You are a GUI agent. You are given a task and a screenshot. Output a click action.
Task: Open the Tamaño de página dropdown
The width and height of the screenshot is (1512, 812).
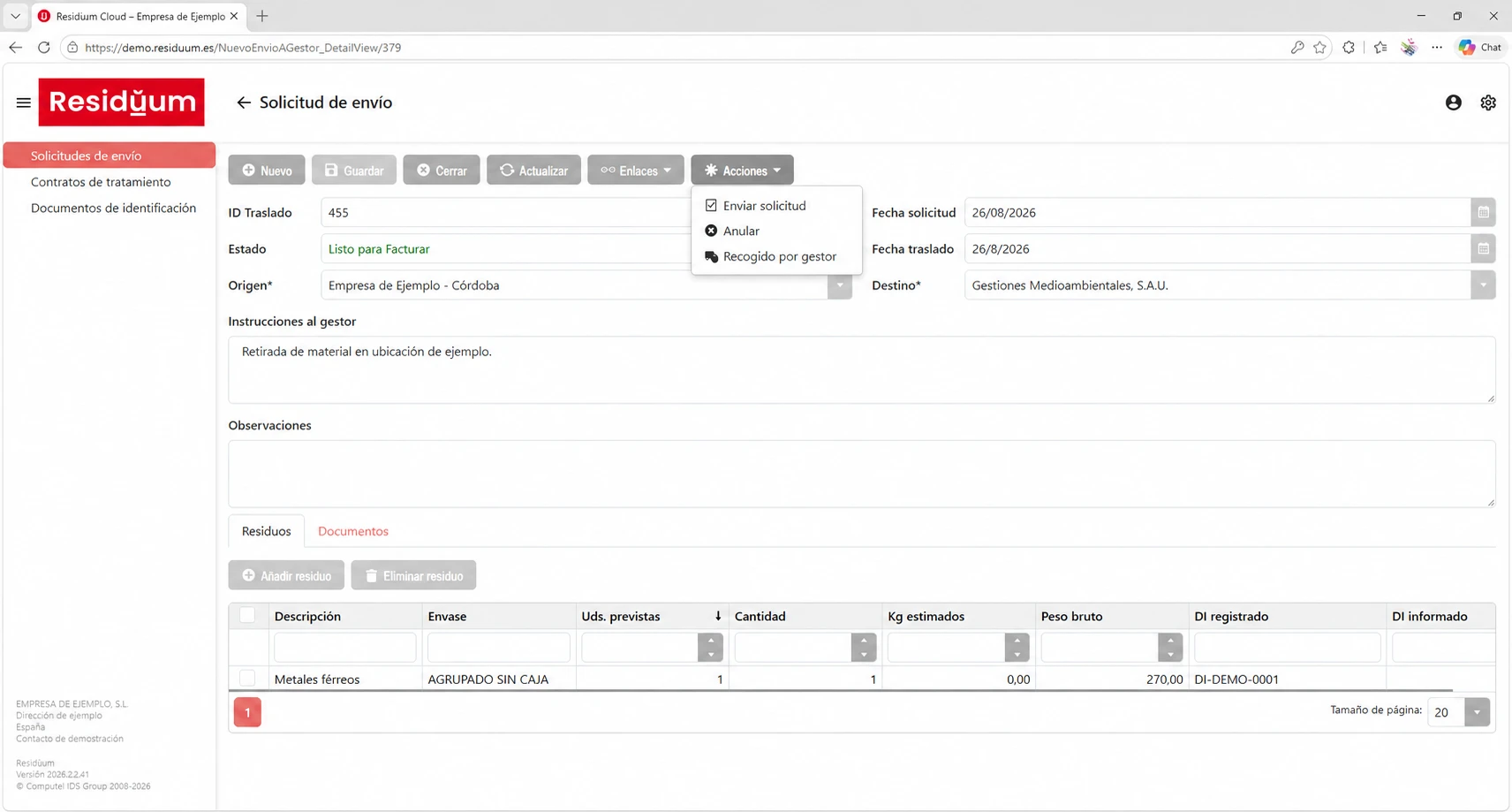pos(1477,712)
